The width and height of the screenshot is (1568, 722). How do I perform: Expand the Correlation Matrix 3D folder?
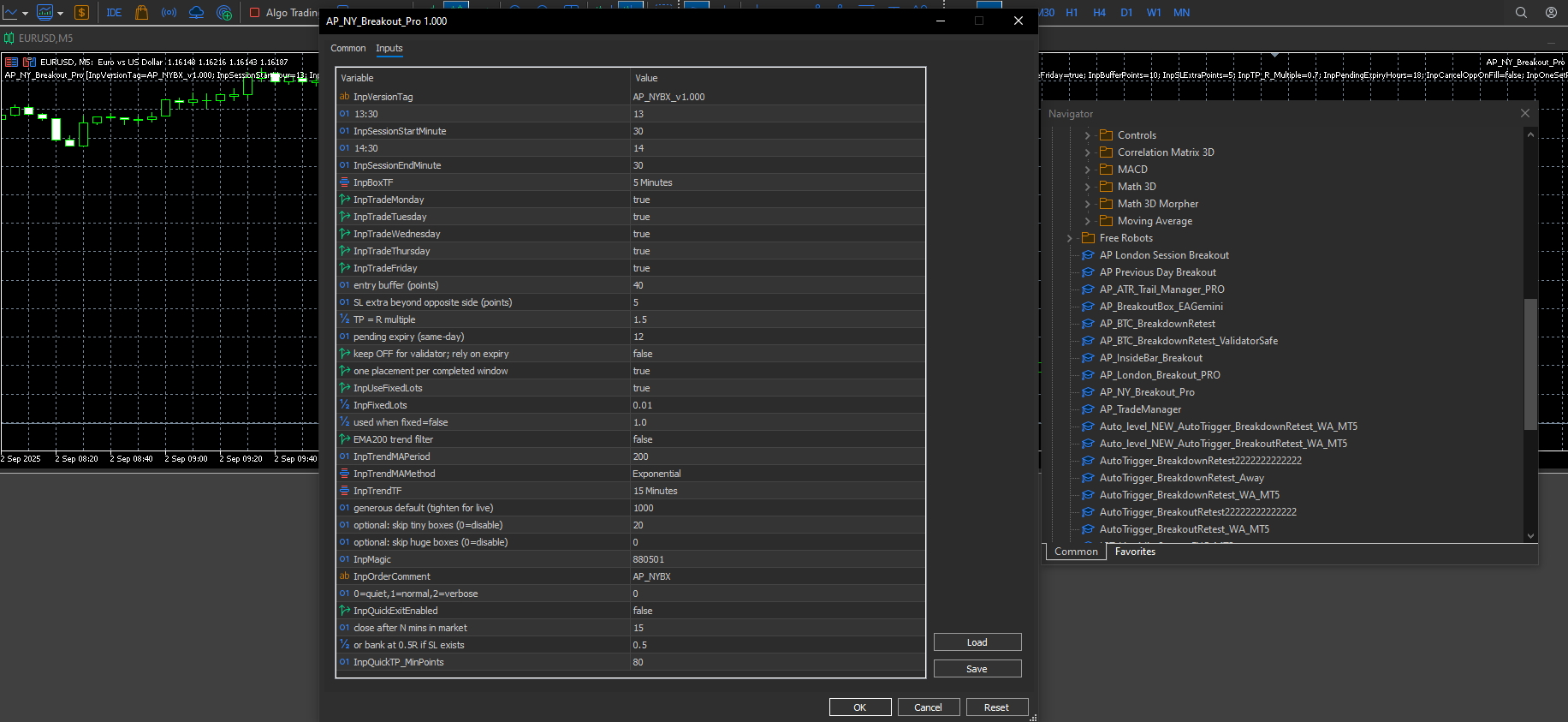tap(1087, 152)
